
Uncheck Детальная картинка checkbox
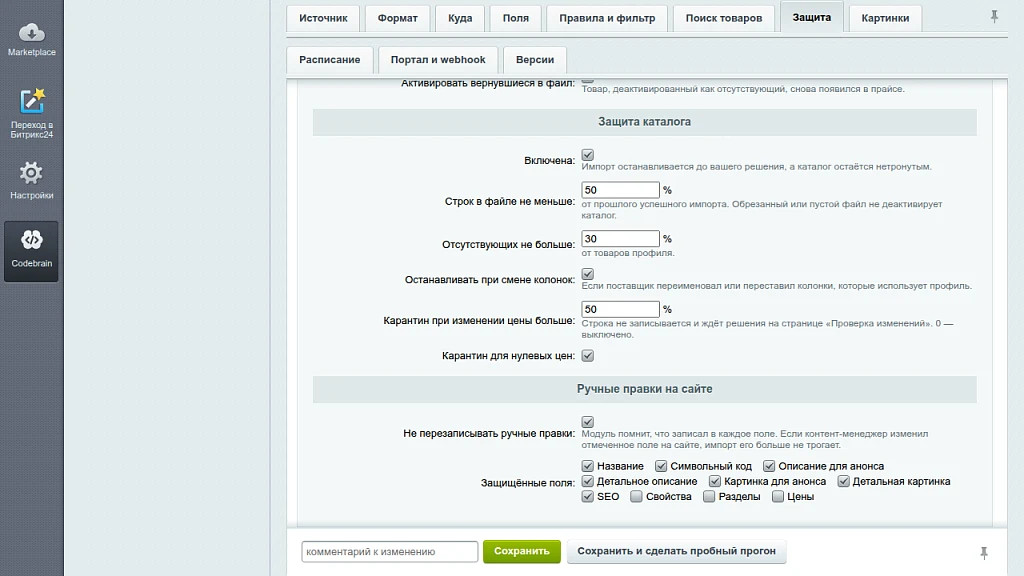tap(844, 481)
